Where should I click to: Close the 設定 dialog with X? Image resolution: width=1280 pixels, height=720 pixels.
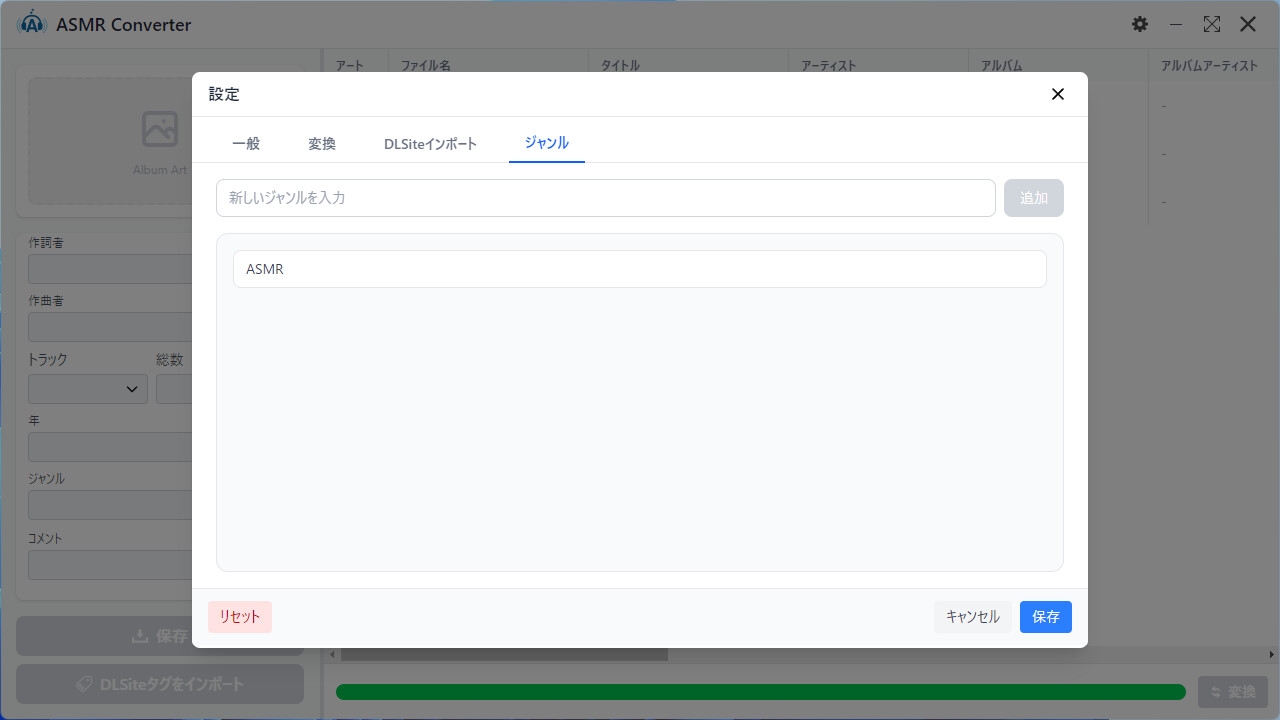tap(1058, 94)
